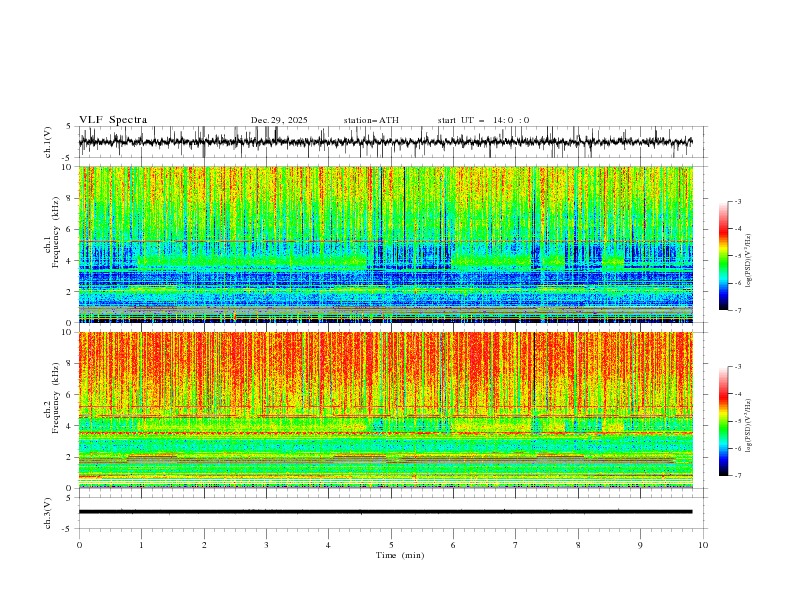Click the "9" tick label on the Time axis

tap(640, 545)
